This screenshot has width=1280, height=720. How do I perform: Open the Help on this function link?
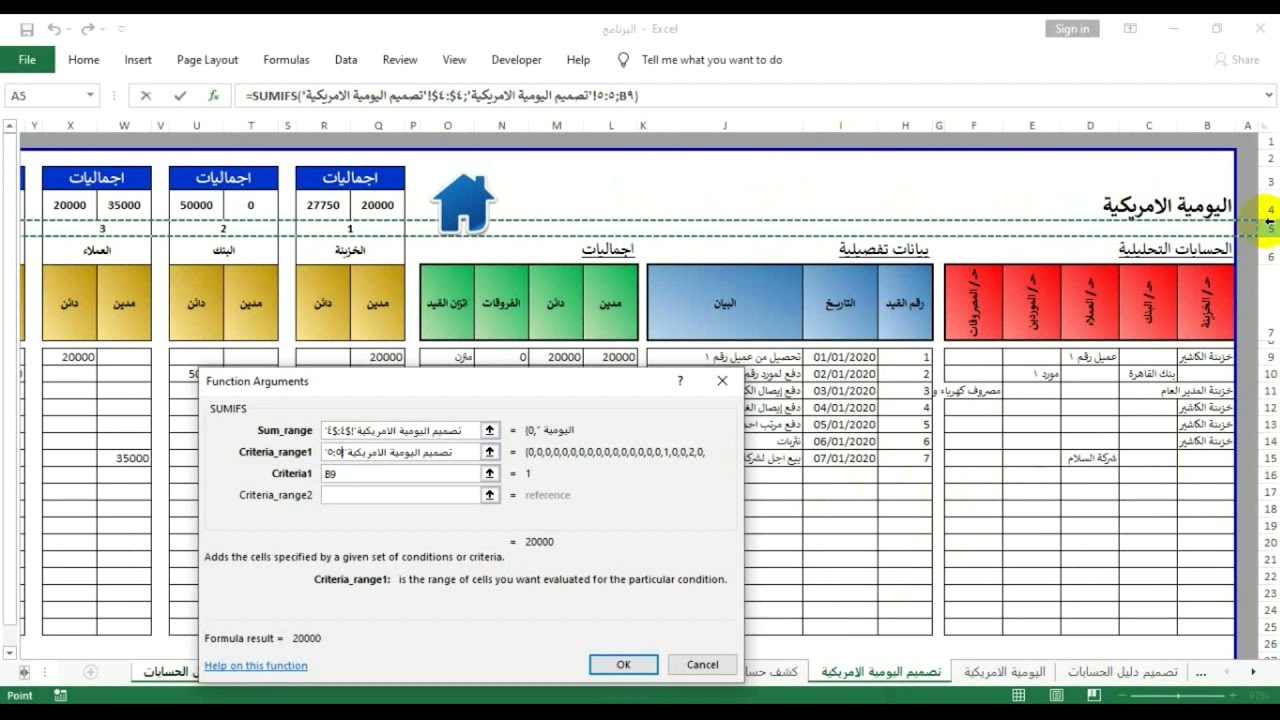click(256, 666)
